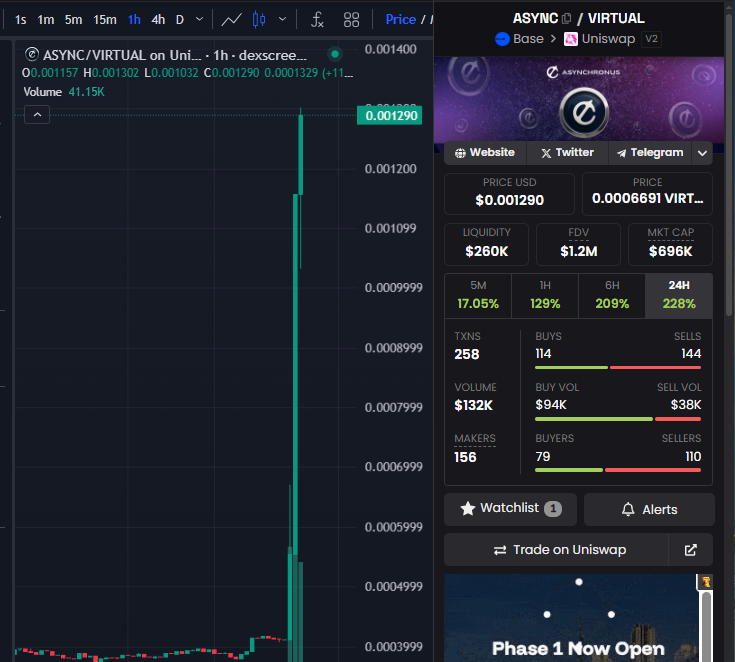Click the BUYS count 114
The image size is (735, 662).
pyautogui.click(x=543, y=354)
